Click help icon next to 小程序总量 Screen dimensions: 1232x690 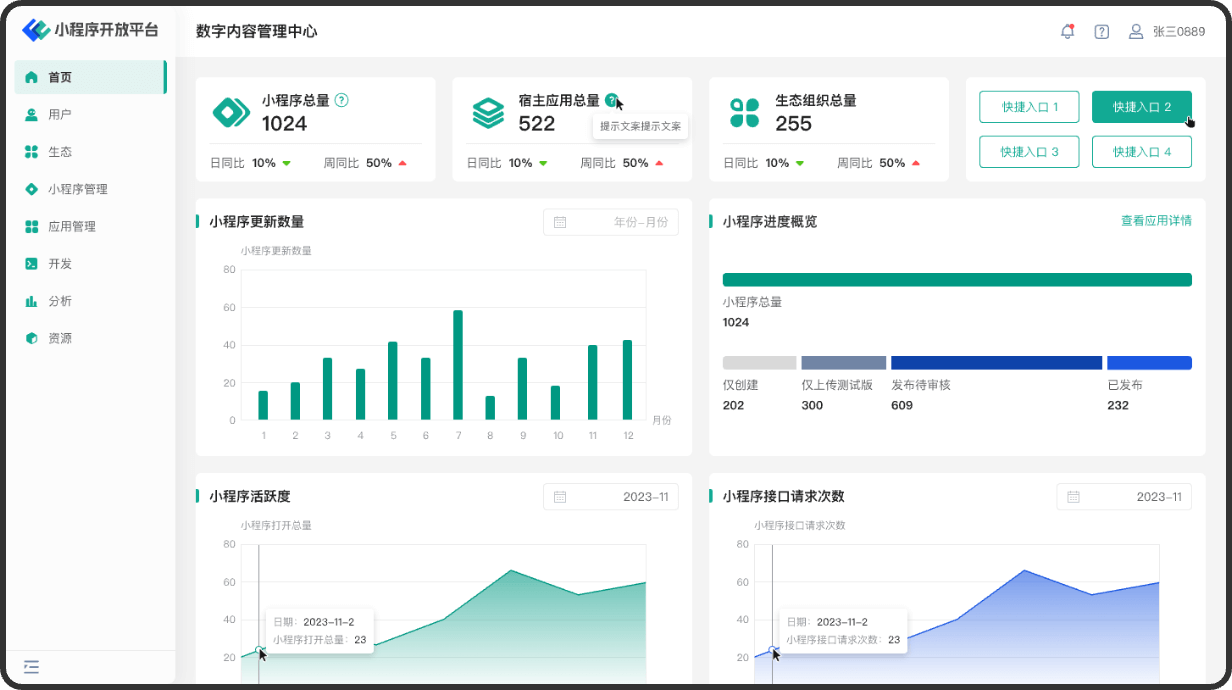[342, 100]
